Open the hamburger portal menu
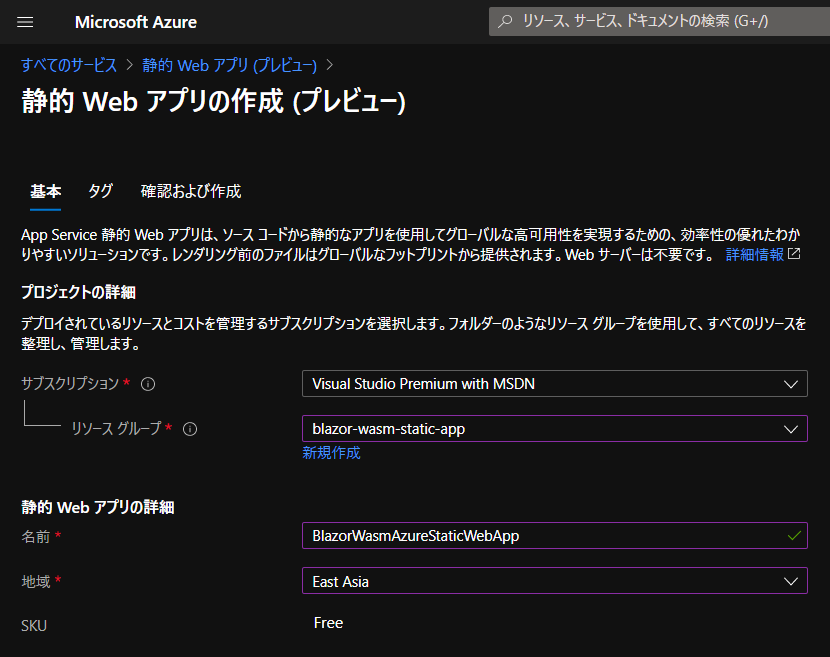The width and height of the screenshot is (830, 657). (25, 22)
